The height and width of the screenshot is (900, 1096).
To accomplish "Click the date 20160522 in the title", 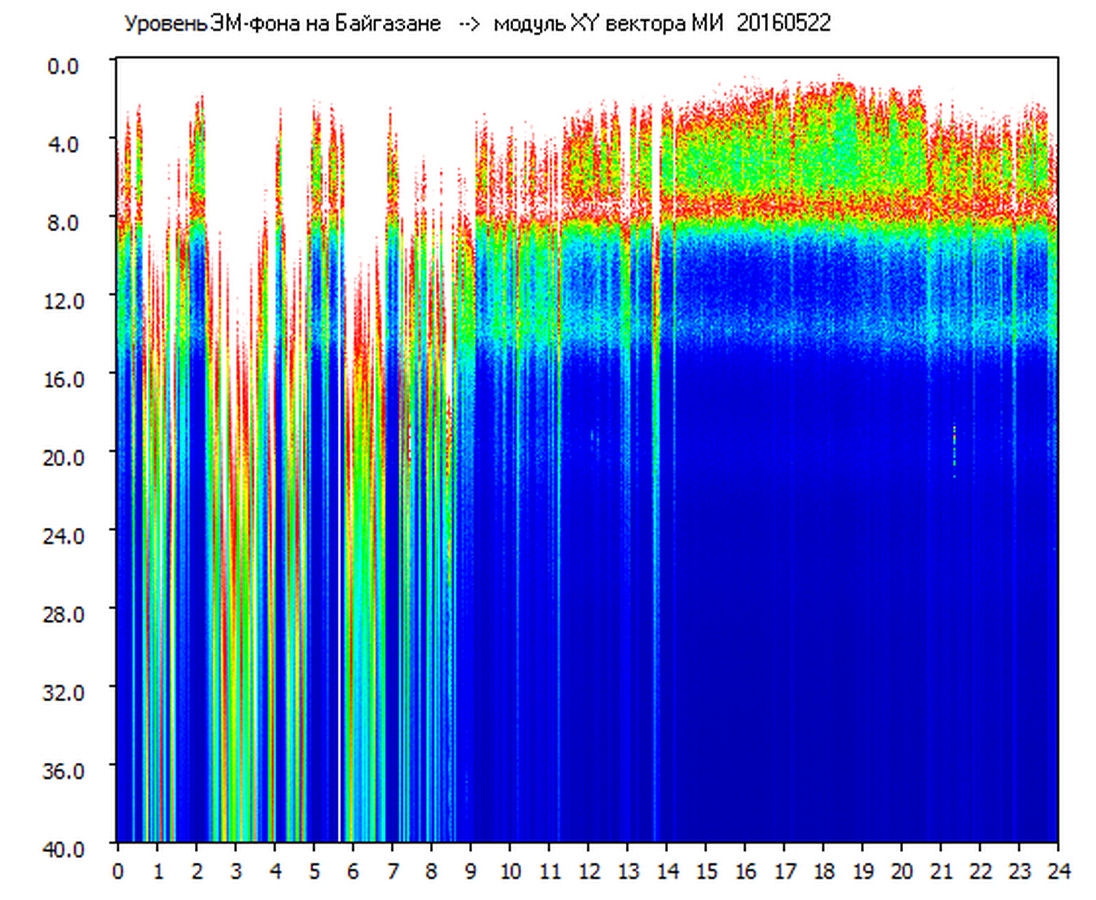I will point(783,24).
